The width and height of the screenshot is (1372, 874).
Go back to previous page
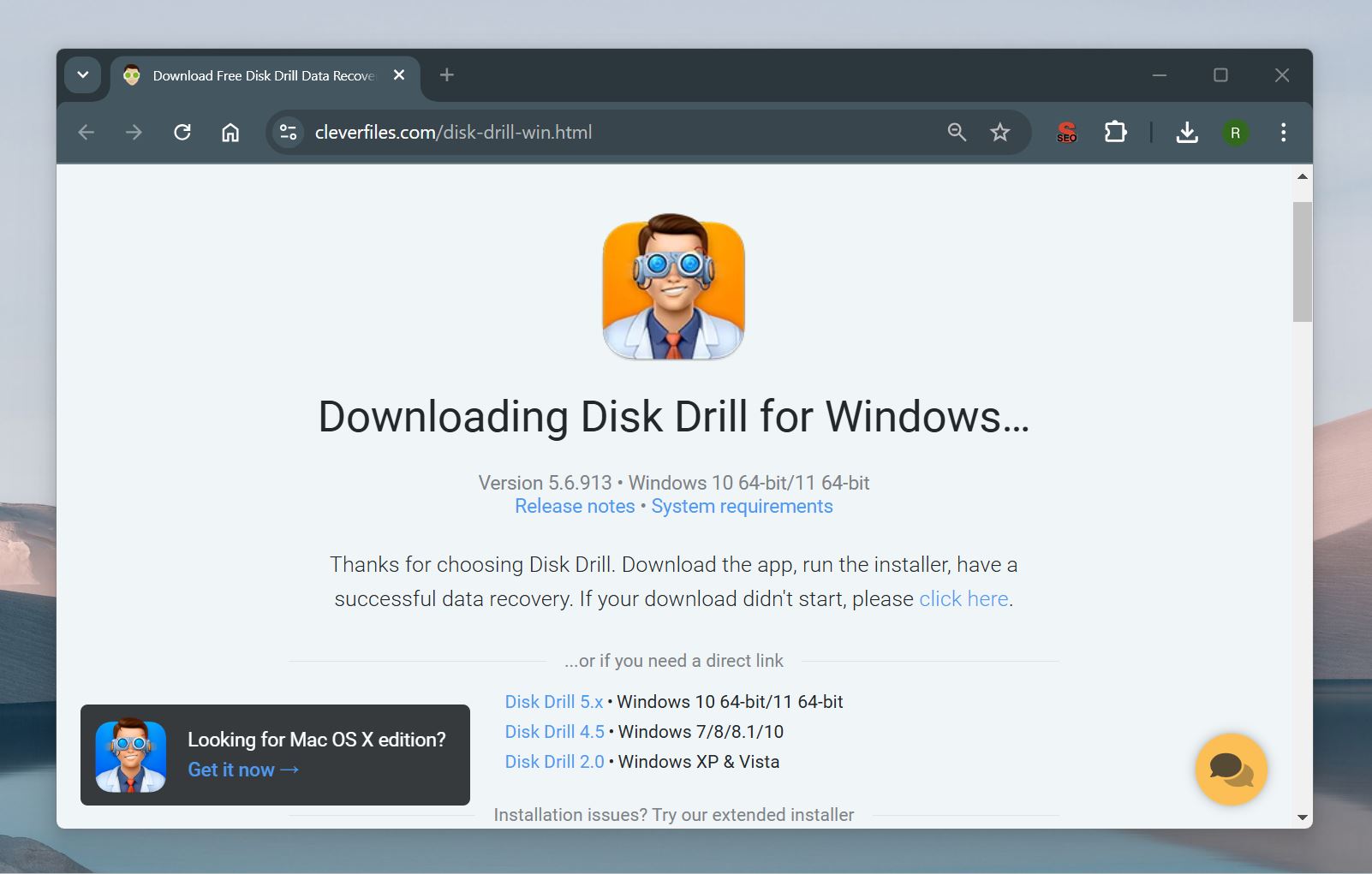coord(86,132)
